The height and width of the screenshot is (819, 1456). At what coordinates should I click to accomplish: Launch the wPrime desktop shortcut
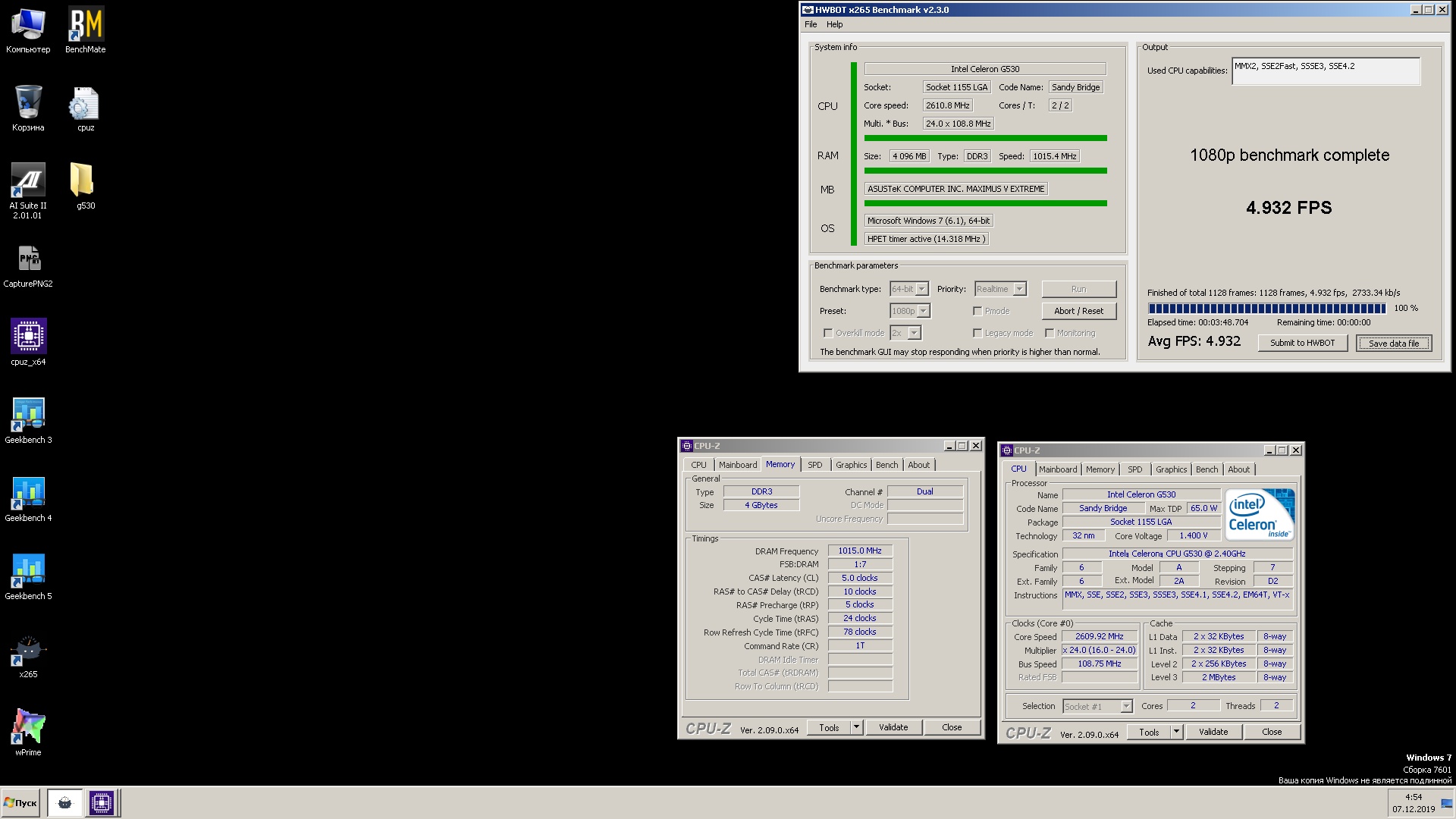click(x=28, y=733)
